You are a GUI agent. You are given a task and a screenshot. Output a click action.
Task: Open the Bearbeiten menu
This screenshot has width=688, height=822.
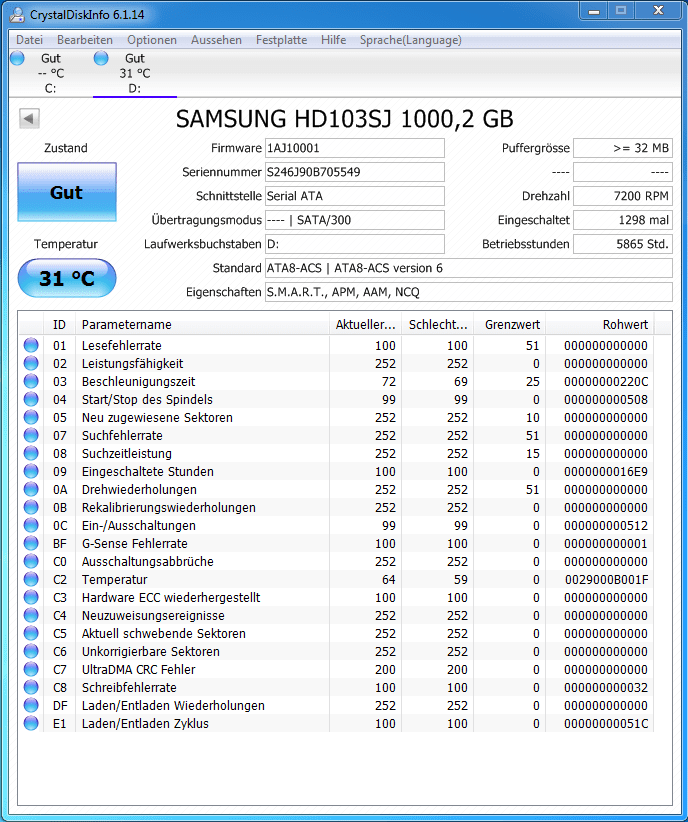pyautogui.click(x=84, y=40)
